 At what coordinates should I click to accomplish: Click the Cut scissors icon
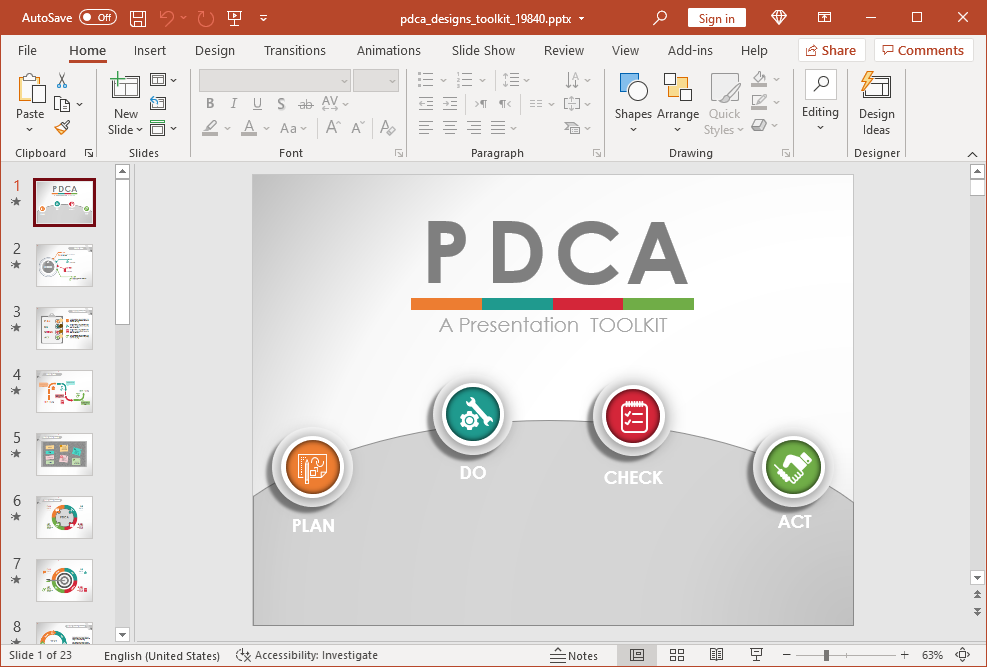pos(62,80)
